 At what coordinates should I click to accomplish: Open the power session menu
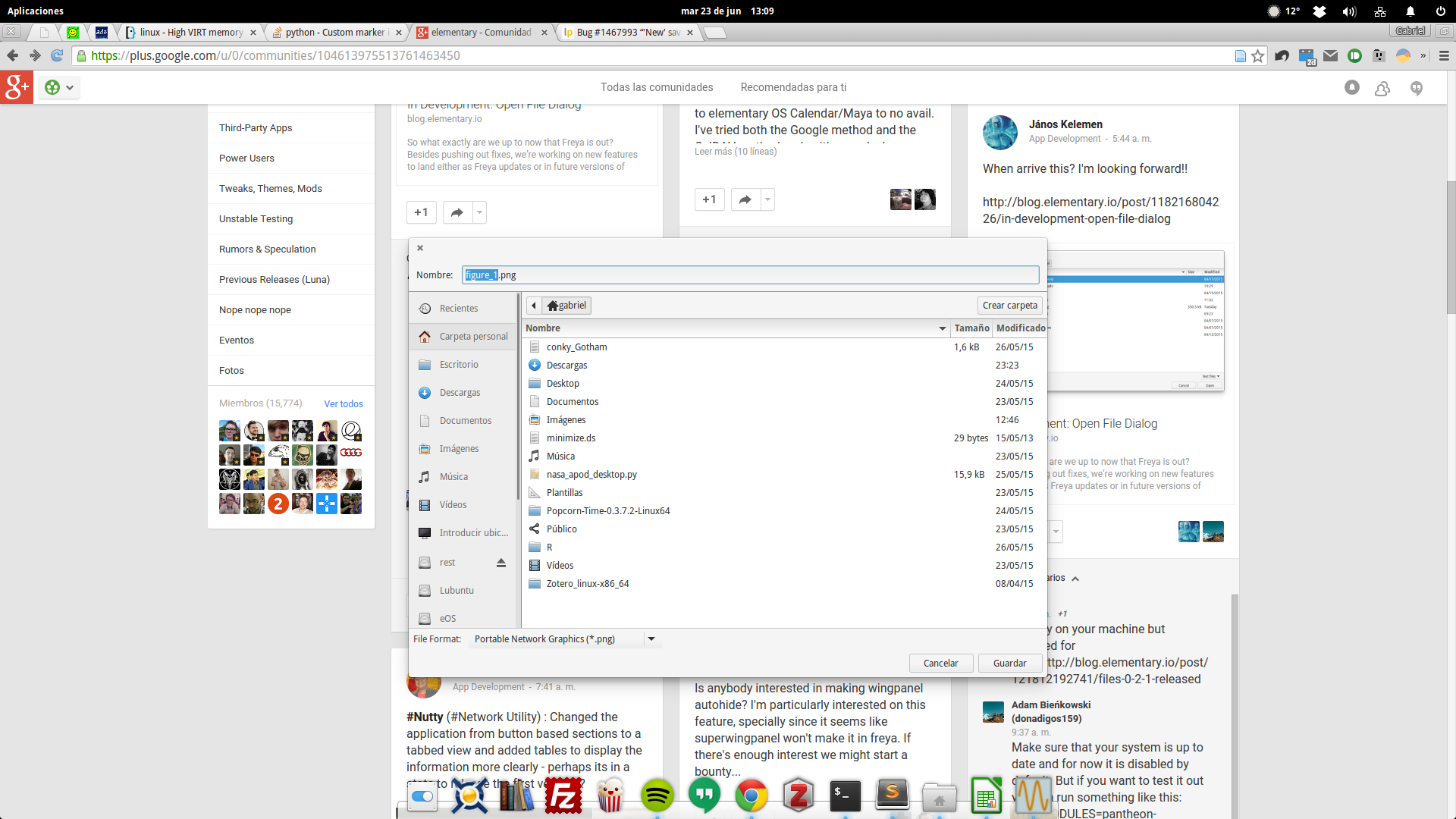(1440, 11)
